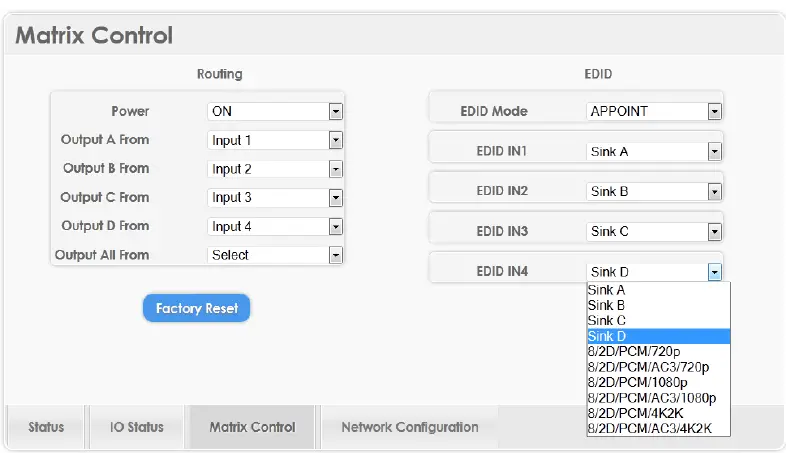The height and width of the screenshot is (453, 786).
Task: Open Output D From selector
Action: point(275,226)
